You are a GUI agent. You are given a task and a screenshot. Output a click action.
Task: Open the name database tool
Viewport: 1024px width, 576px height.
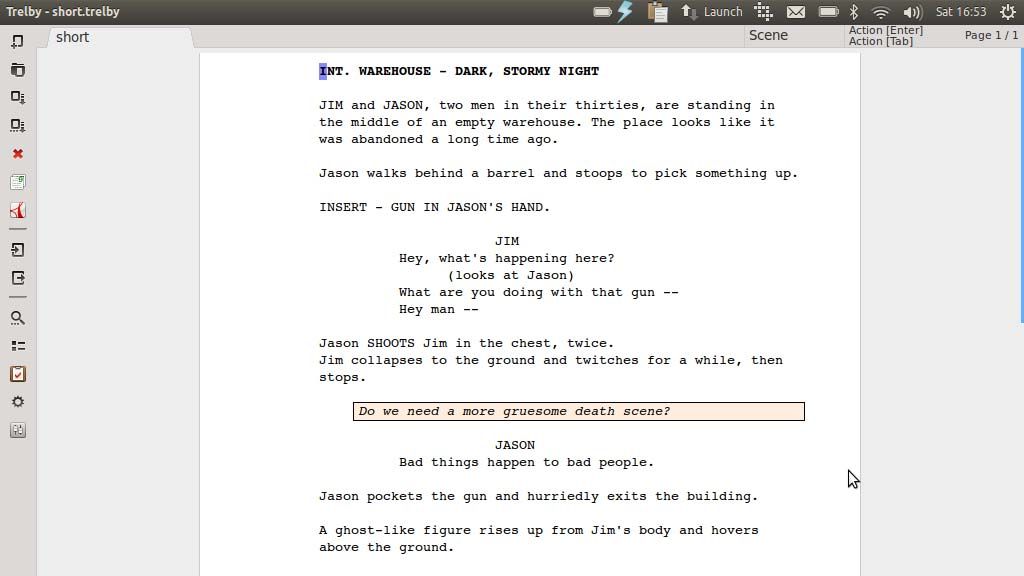click(x=16, y=346)
